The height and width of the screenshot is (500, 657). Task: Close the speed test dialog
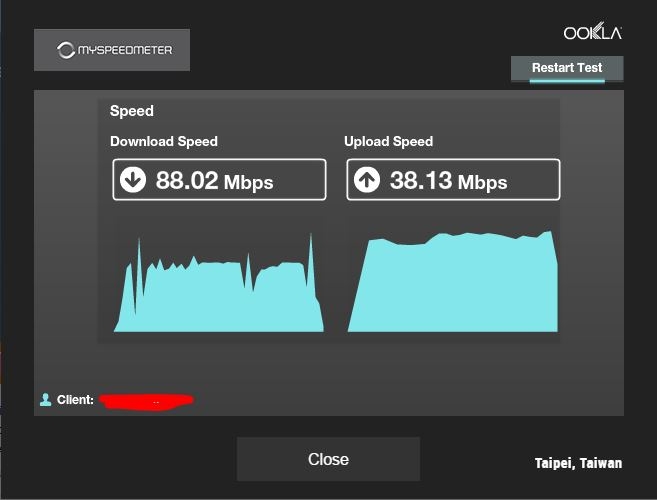(x=328, y=459)
